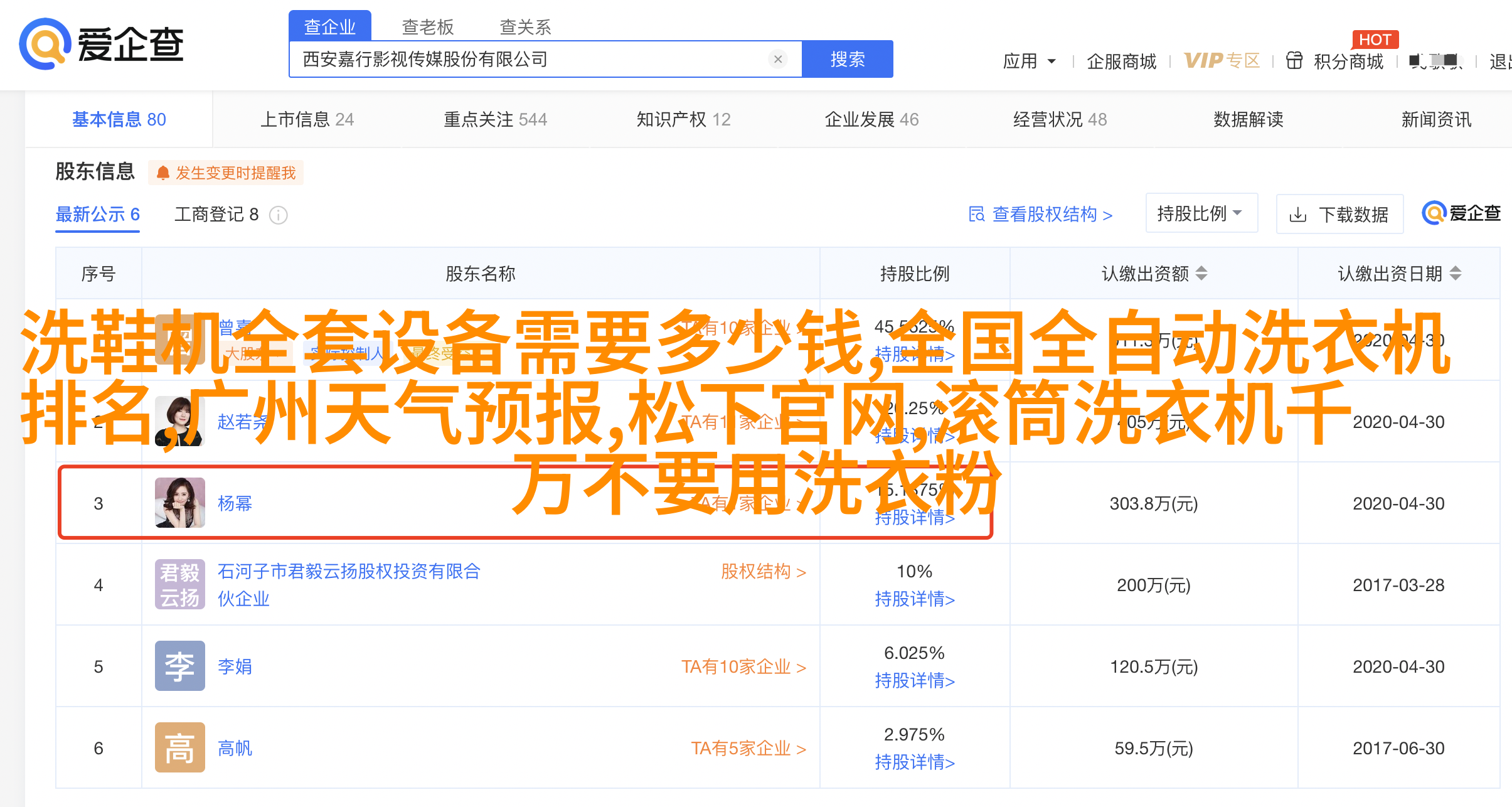Clear the search box with X icon
The image size is (1512, 807).
778,59
